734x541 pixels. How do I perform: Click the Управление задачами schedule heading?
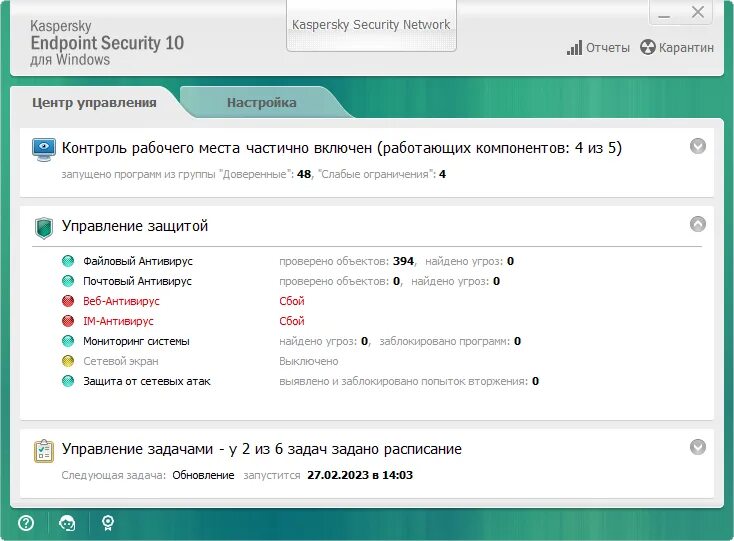point(262,449)
